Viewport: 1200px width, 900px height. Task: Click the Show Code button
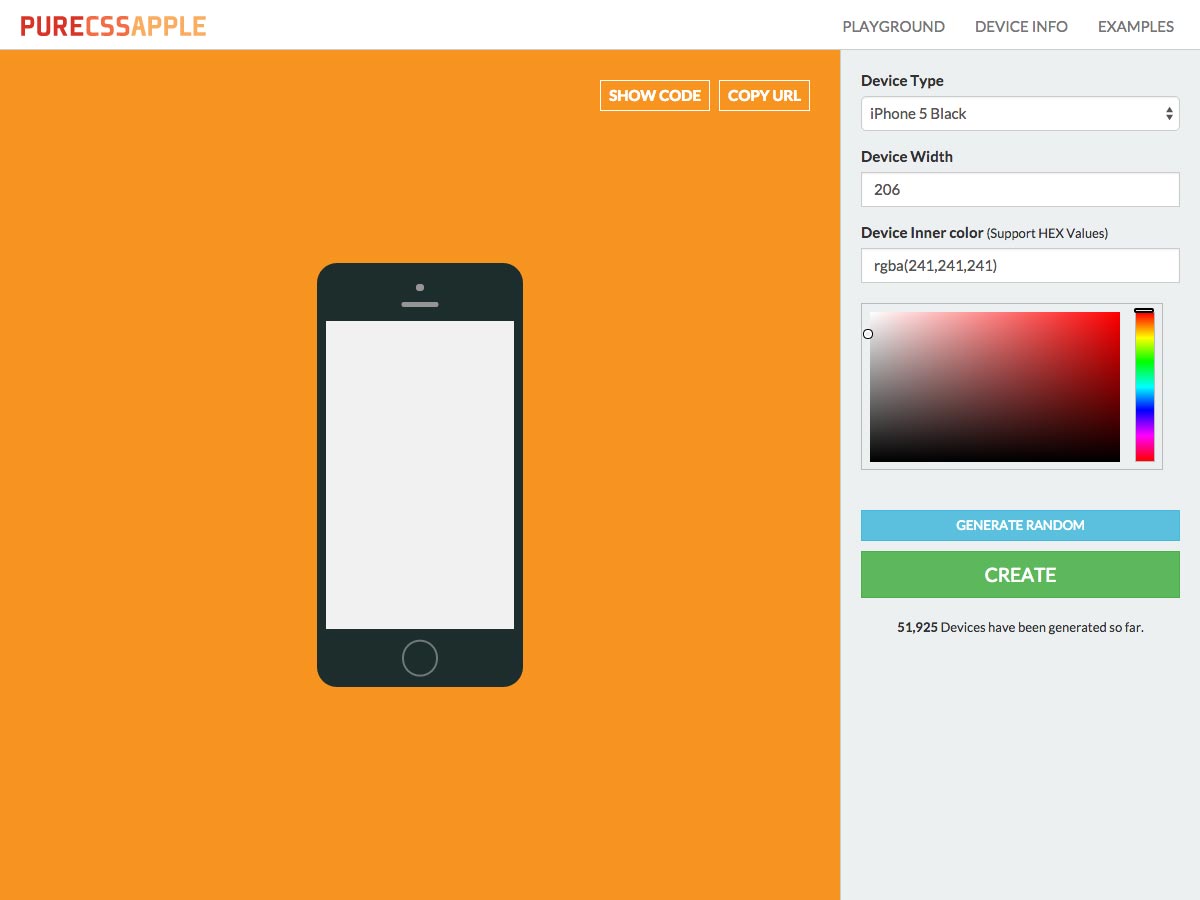655,96
